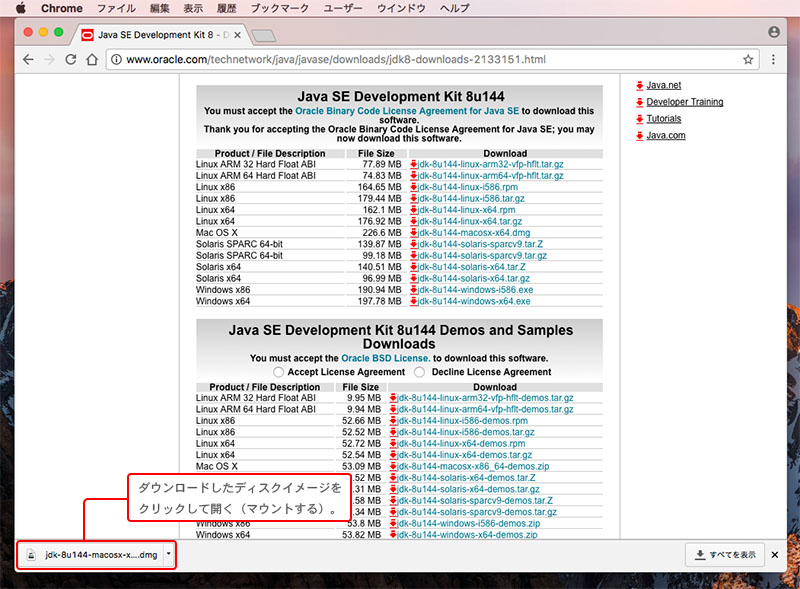Open the 編集 menu
The image size is (800, 589).
click(x=160, y=8)
